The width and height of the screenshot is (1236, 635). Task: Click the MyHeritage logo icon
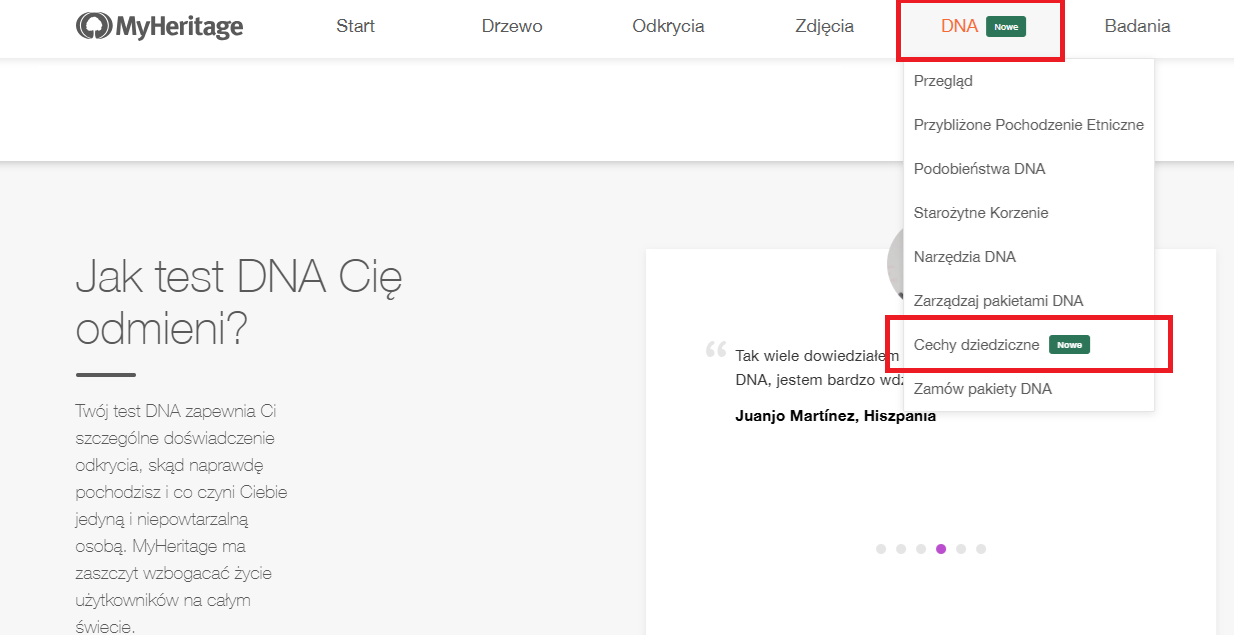tap(95, 25)
